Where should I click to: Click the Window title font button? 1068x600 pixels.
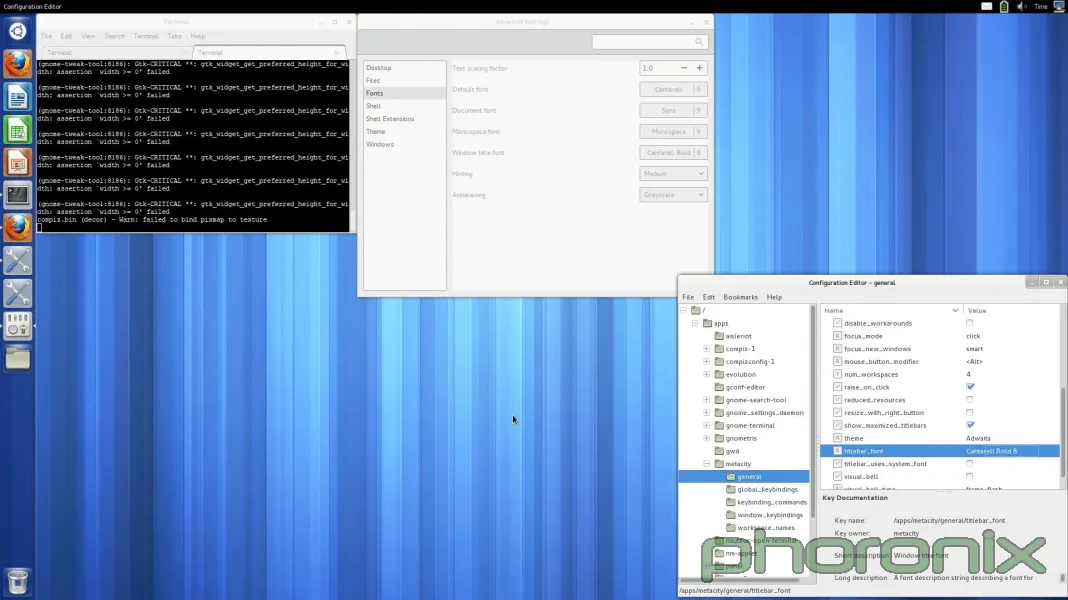[x=673, y=153]
